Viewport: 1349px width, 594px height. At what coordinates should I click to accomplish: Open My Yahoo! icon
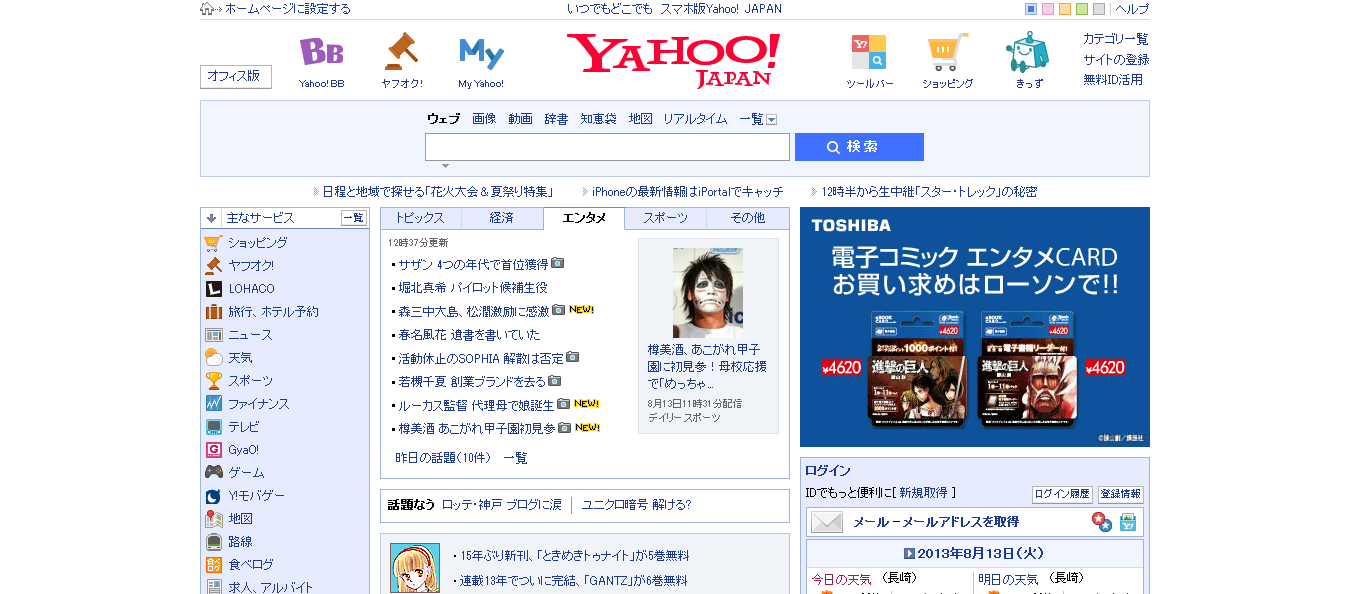481,52
